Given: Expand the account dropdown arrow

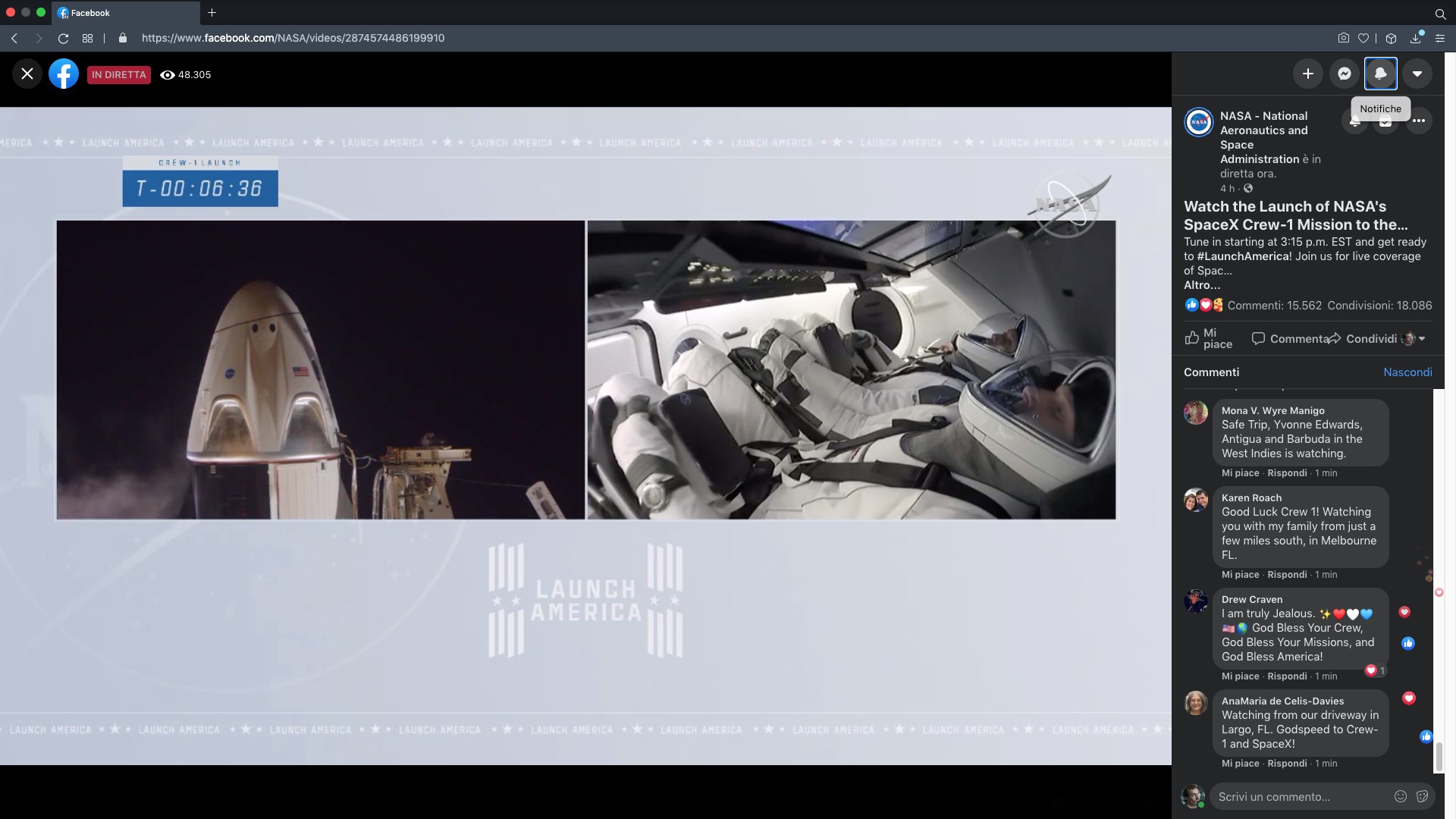Looking at the screenshot, I should 1417,74.
